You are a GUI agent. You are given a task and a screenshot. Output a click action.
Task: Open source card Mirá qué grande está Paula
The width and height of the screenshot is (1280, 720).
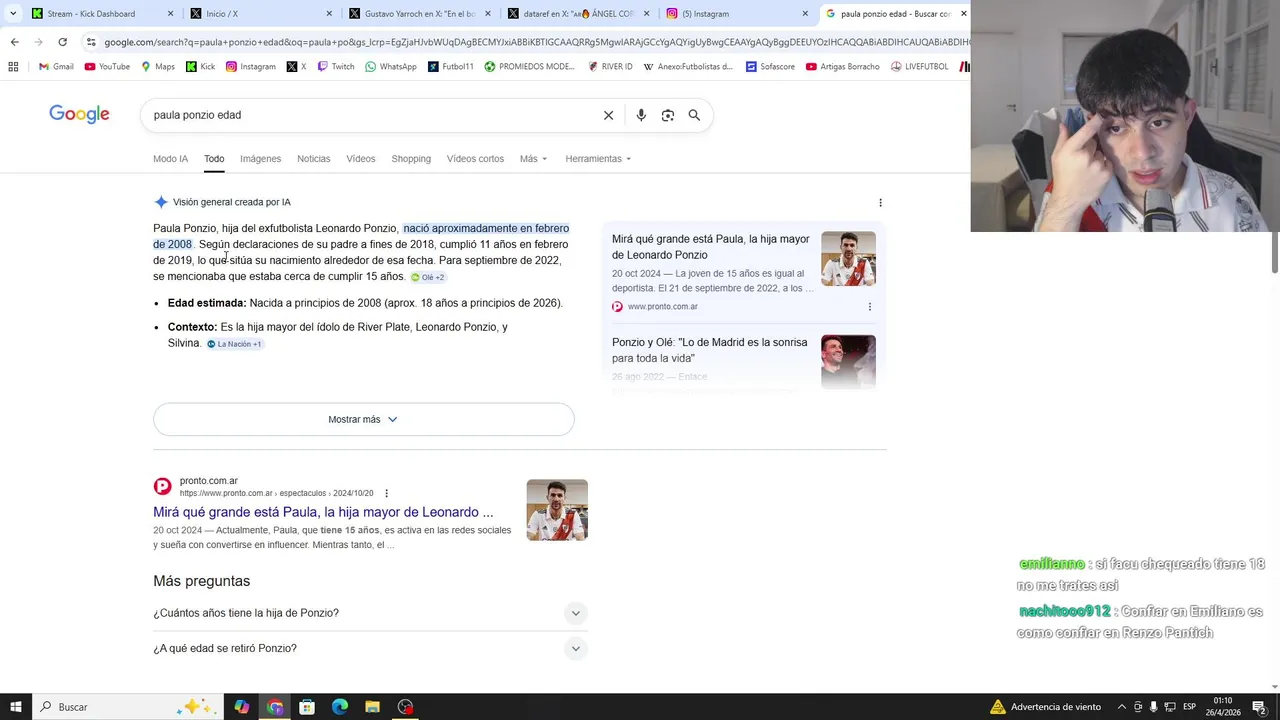click(711, 247)
